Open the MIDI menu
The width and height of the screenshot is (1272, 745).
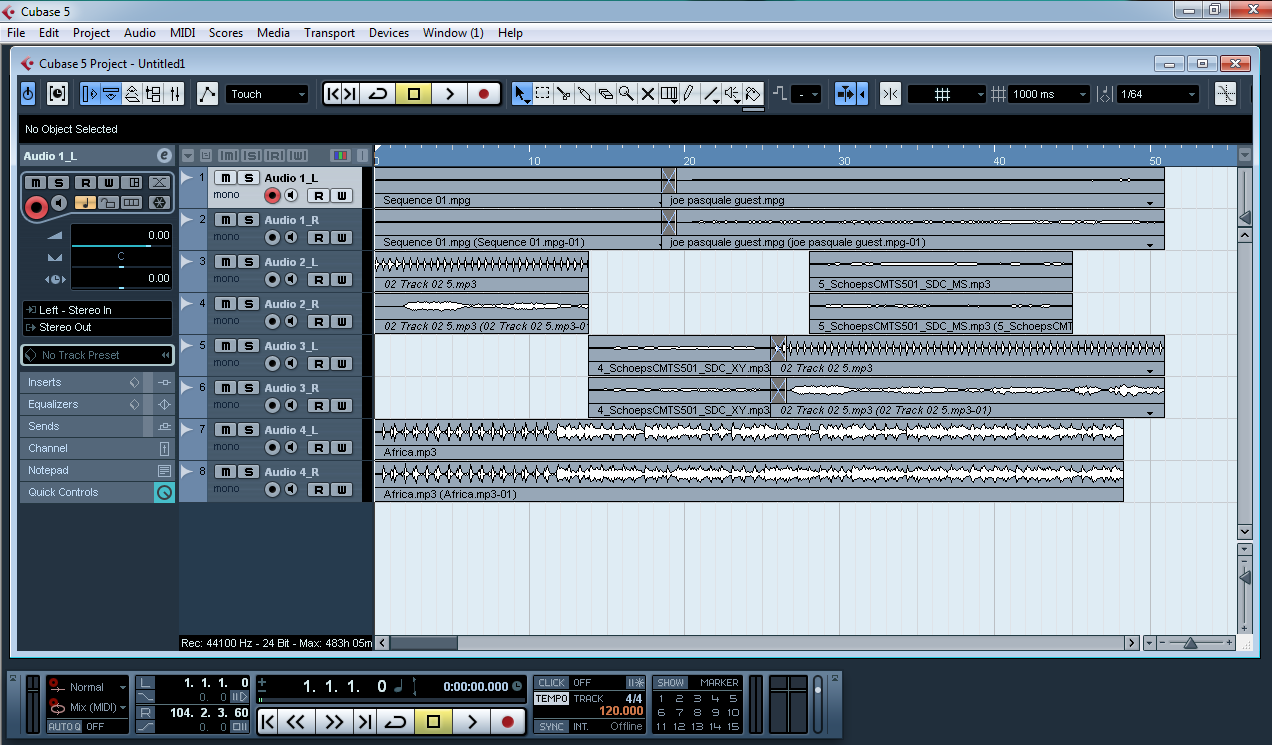tap(183, 33)
